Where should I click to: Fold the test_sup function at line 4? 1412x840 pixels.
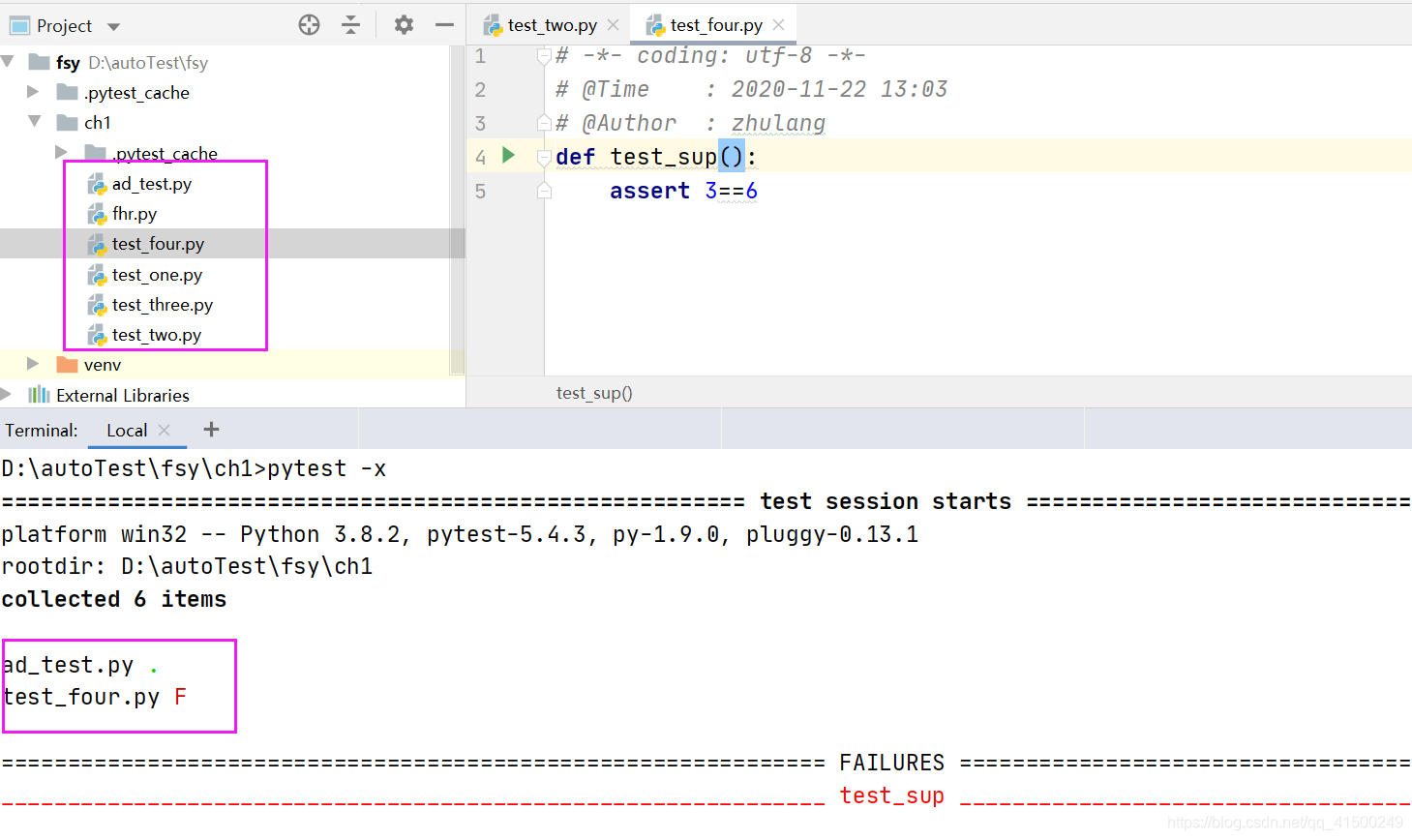[x=544, y=157]
